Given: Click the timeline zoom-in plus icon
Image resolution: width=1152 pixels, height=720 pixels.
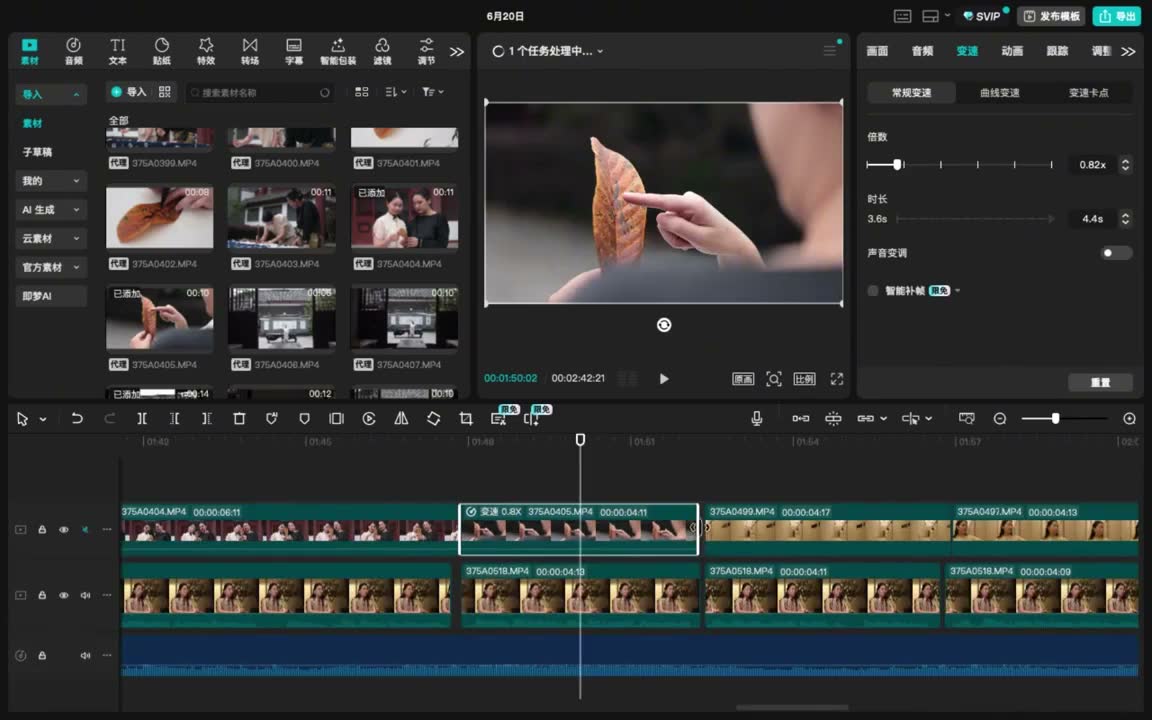Looking at the screenshot, I should (x=1129, y=418).
